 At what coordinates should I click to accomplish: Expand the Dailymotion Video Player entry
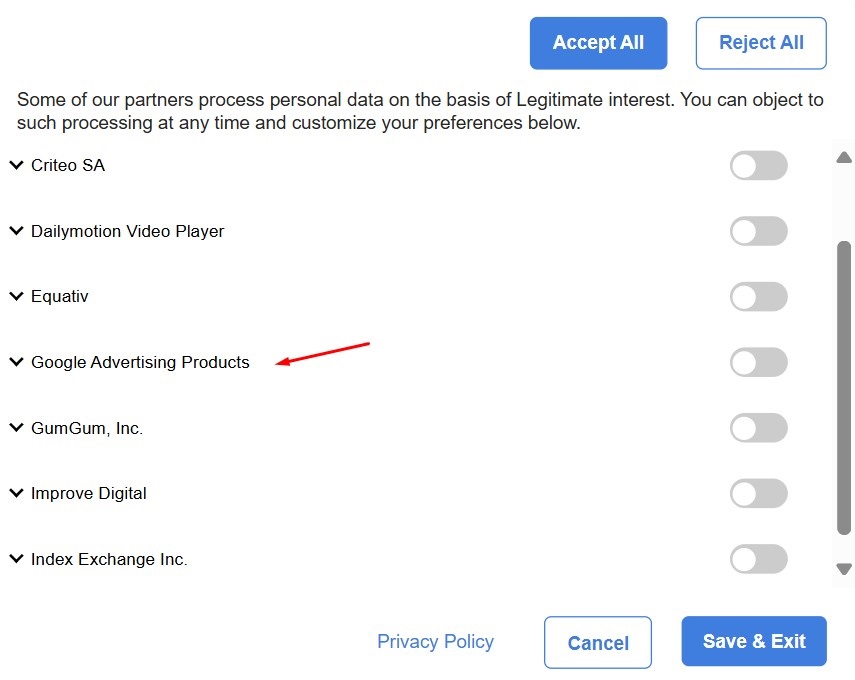point(15,230)
